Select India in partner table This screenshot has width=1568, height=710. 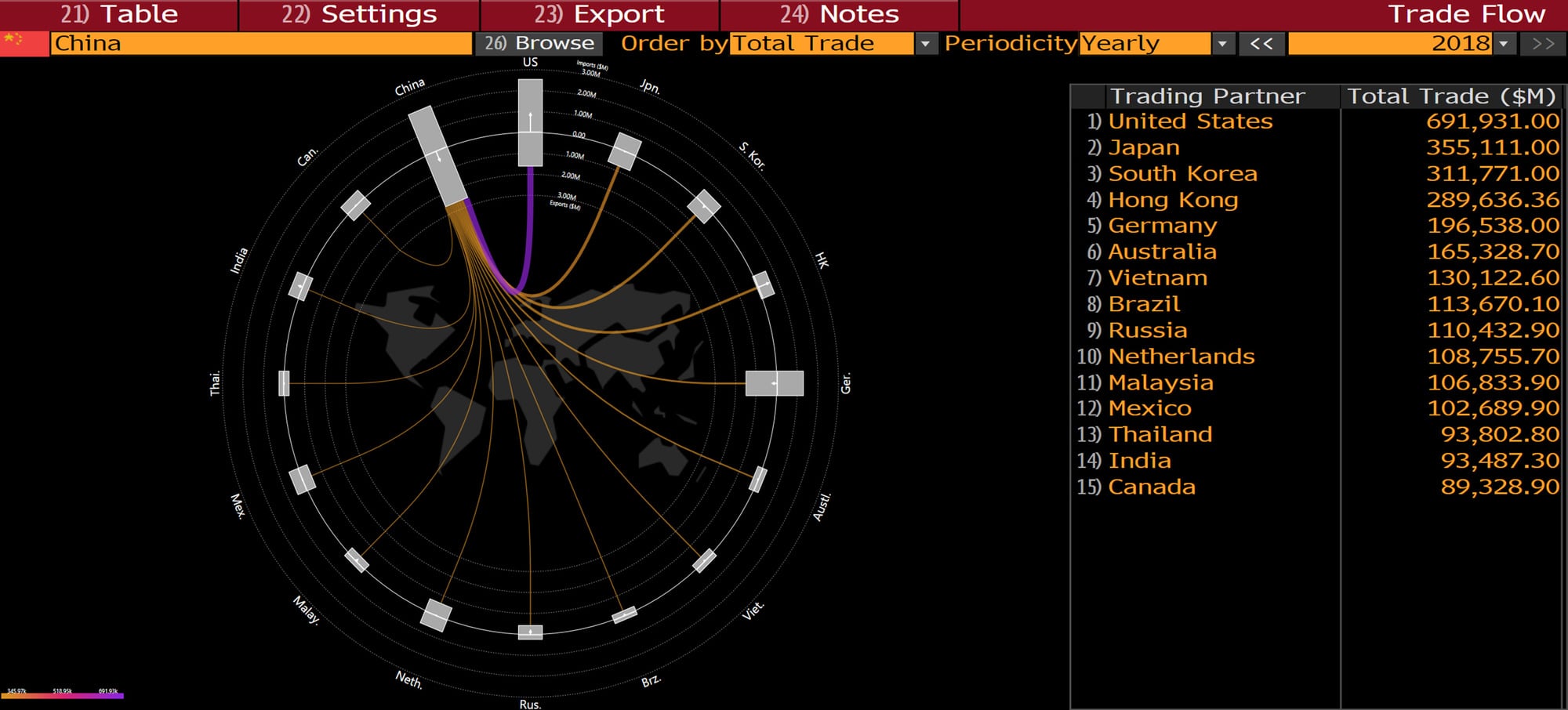pos(1139,461)
